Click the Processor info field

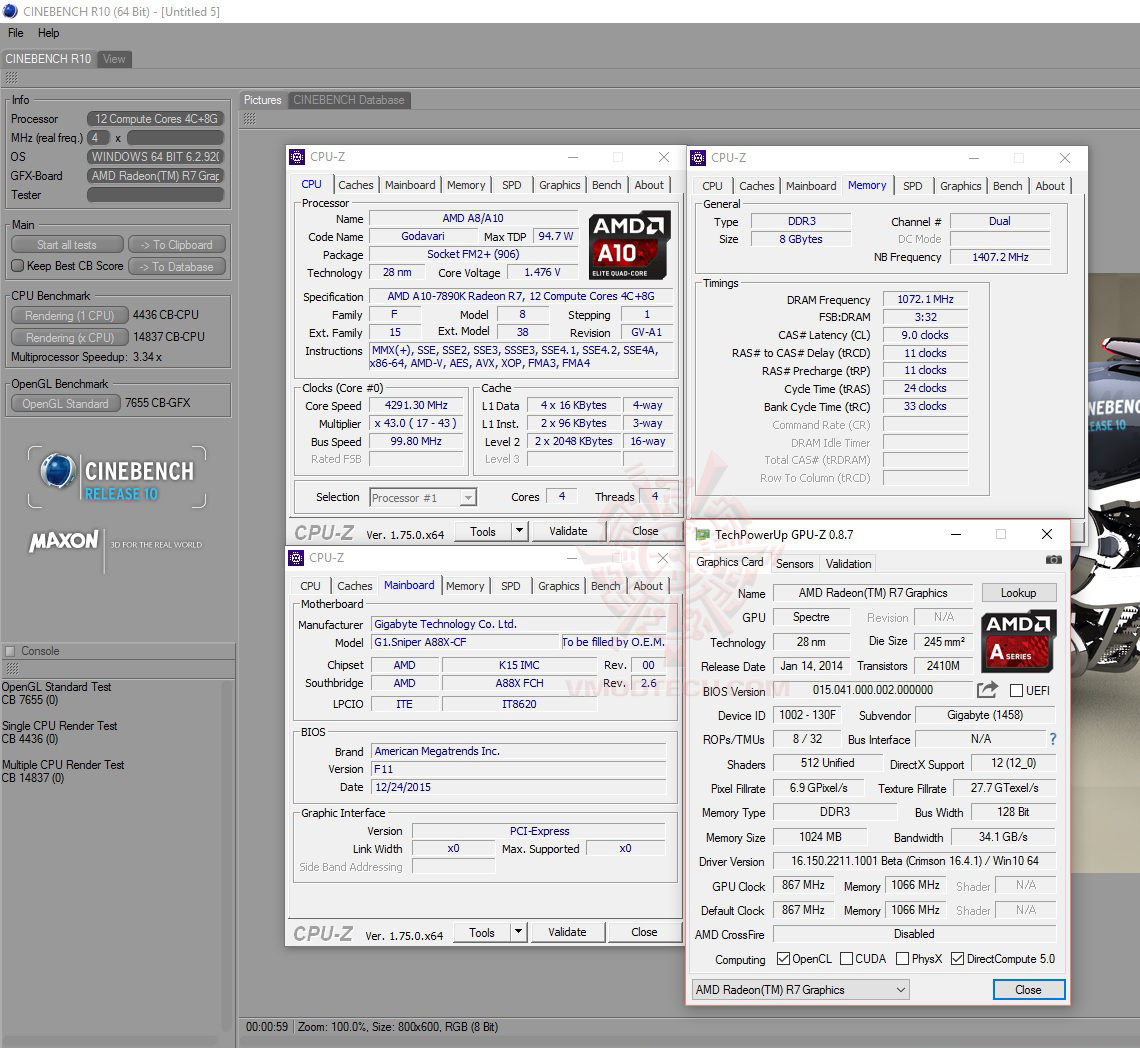tap(156, 119)
